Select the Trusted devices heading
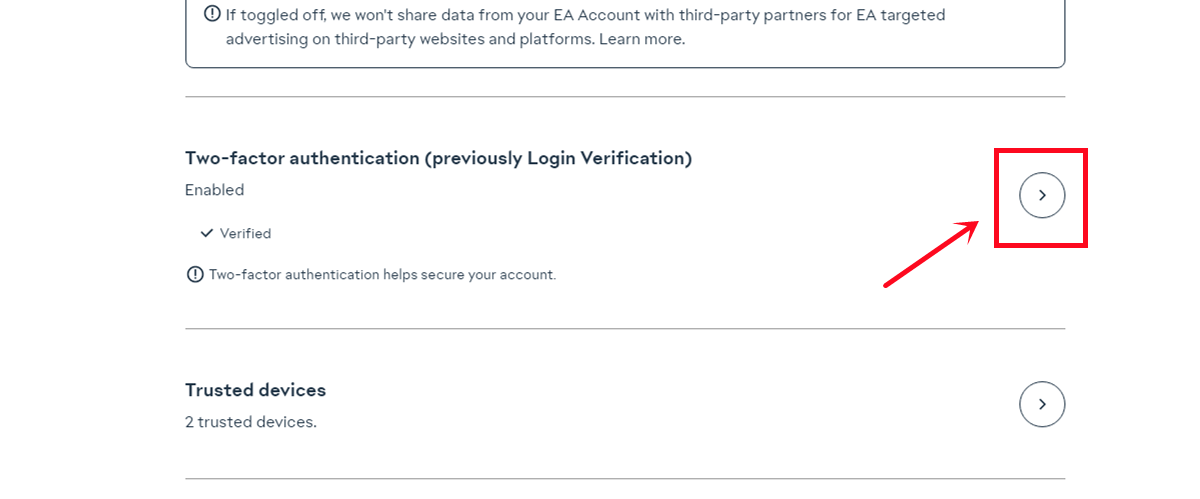This screenshot has height=499, width=1200. point(255,390)
